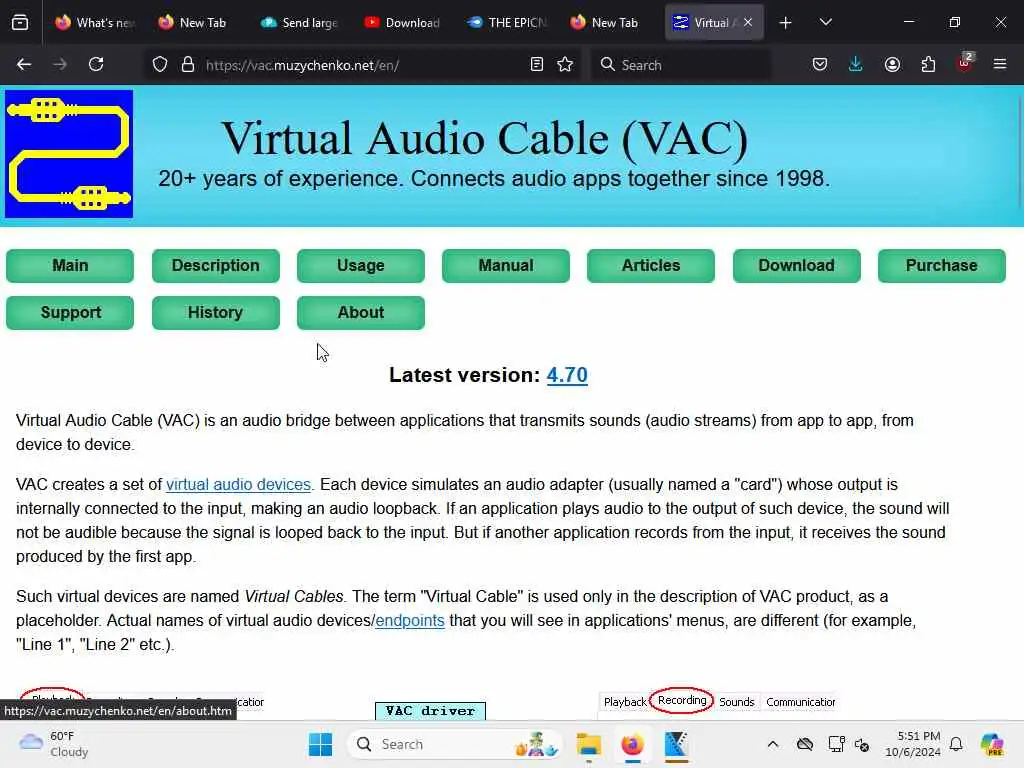Image resolution: width=1024 pixels, height=768 pixels.
Task: Go back to previous page
Action: click(x=24, y=65)
